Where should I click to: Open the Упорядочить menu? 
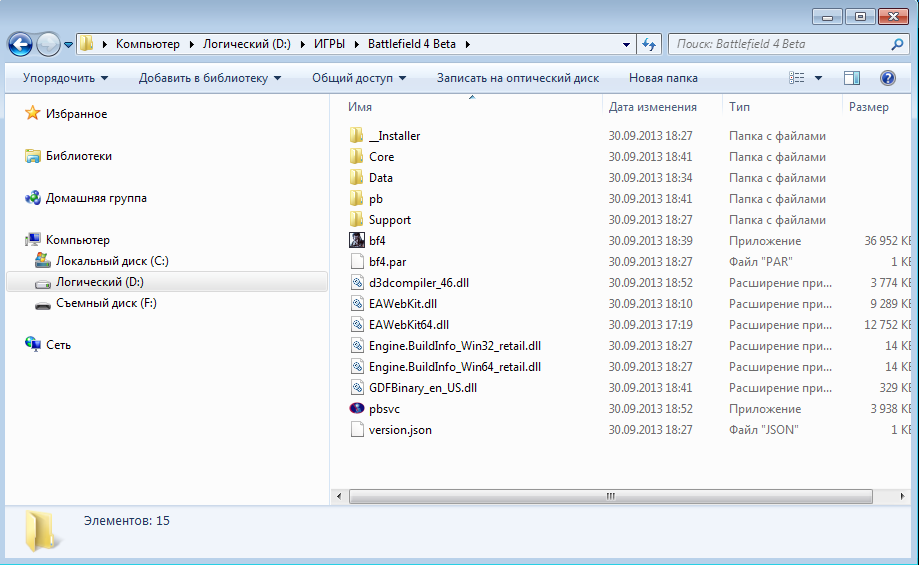(x=65, y=78)
